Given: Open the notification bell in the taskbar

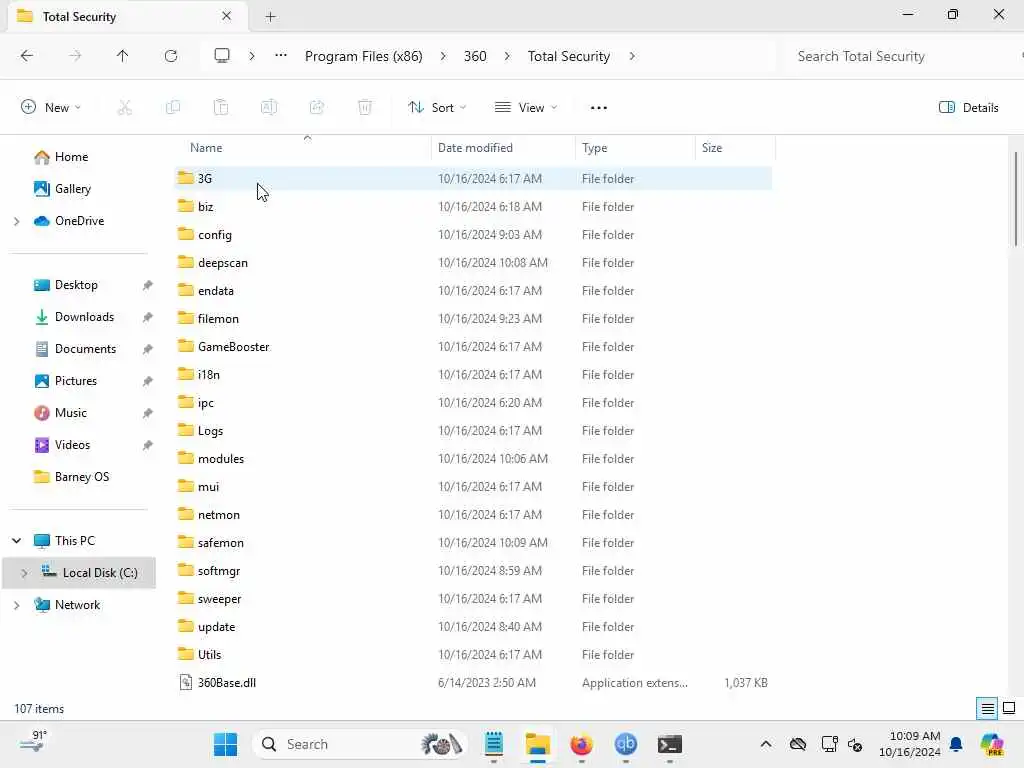Looking at the screenshot, I should (x=956, y=744).
